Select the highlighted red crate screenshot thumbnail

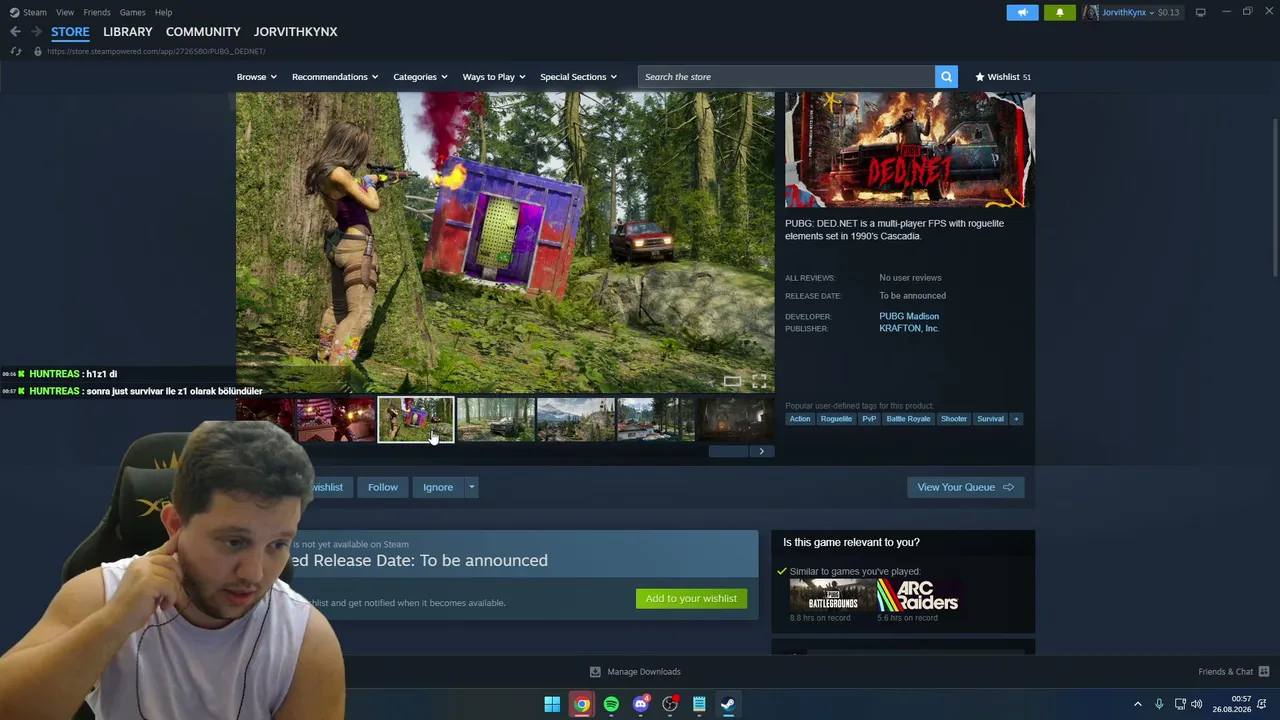click(x=416, y=420)
